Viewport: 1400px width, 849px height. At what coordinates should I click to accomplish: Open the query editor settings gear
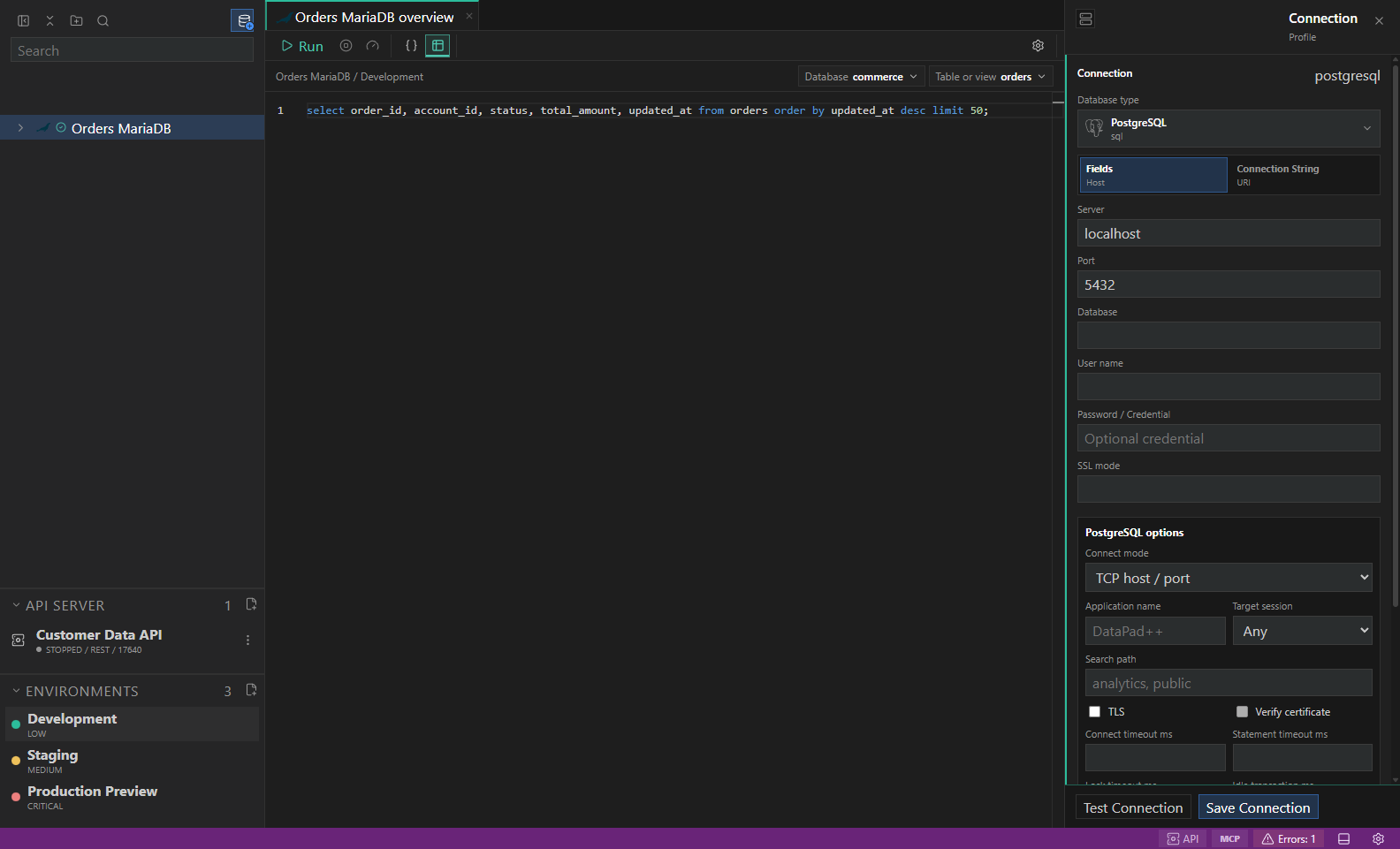click(x=1039, y=46)
